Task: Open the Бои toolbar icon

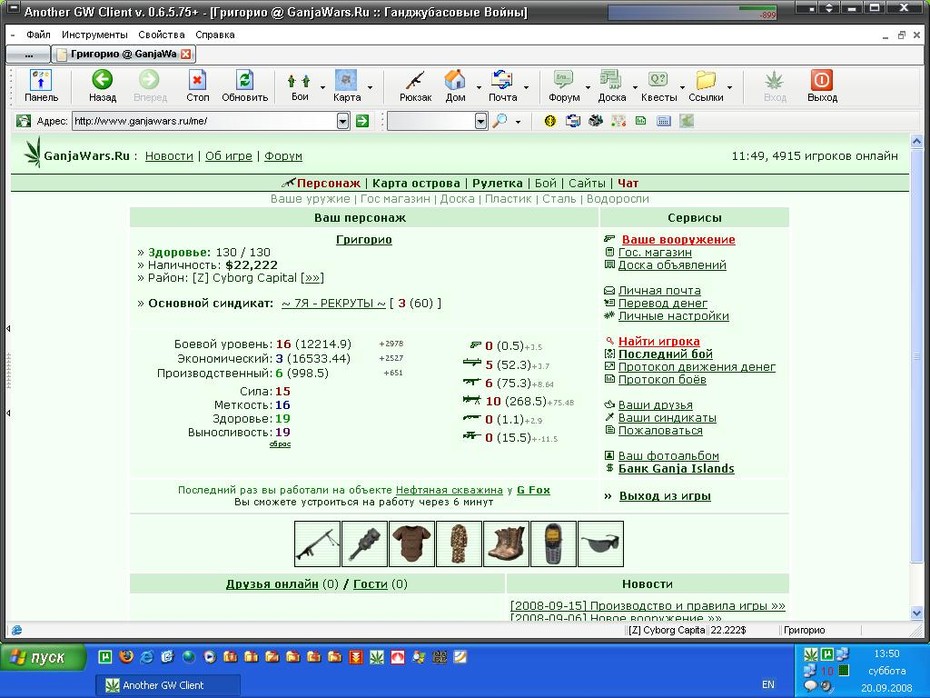Action: (x=300, y=85)
